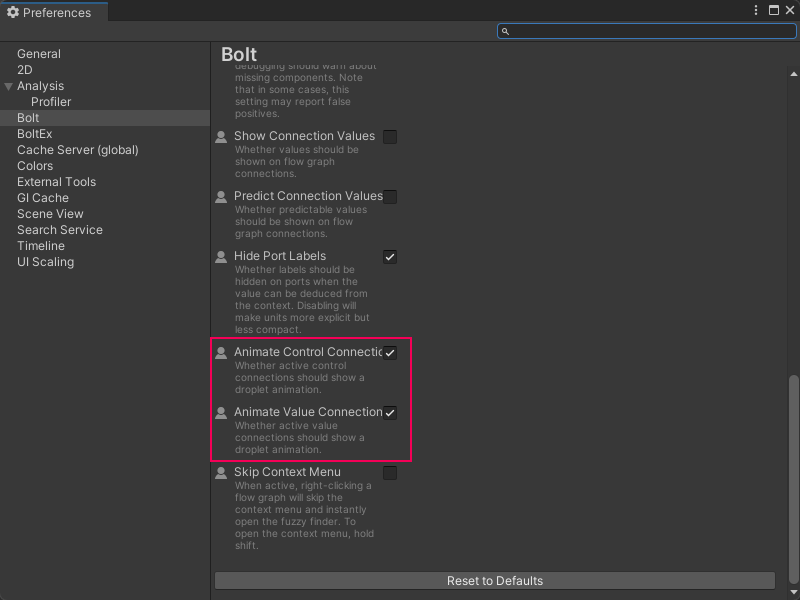The width and height of the screenshot is (800, 600).
Task: Click the user icon beside Animate Control Connections
Action: tap(221, 353)
